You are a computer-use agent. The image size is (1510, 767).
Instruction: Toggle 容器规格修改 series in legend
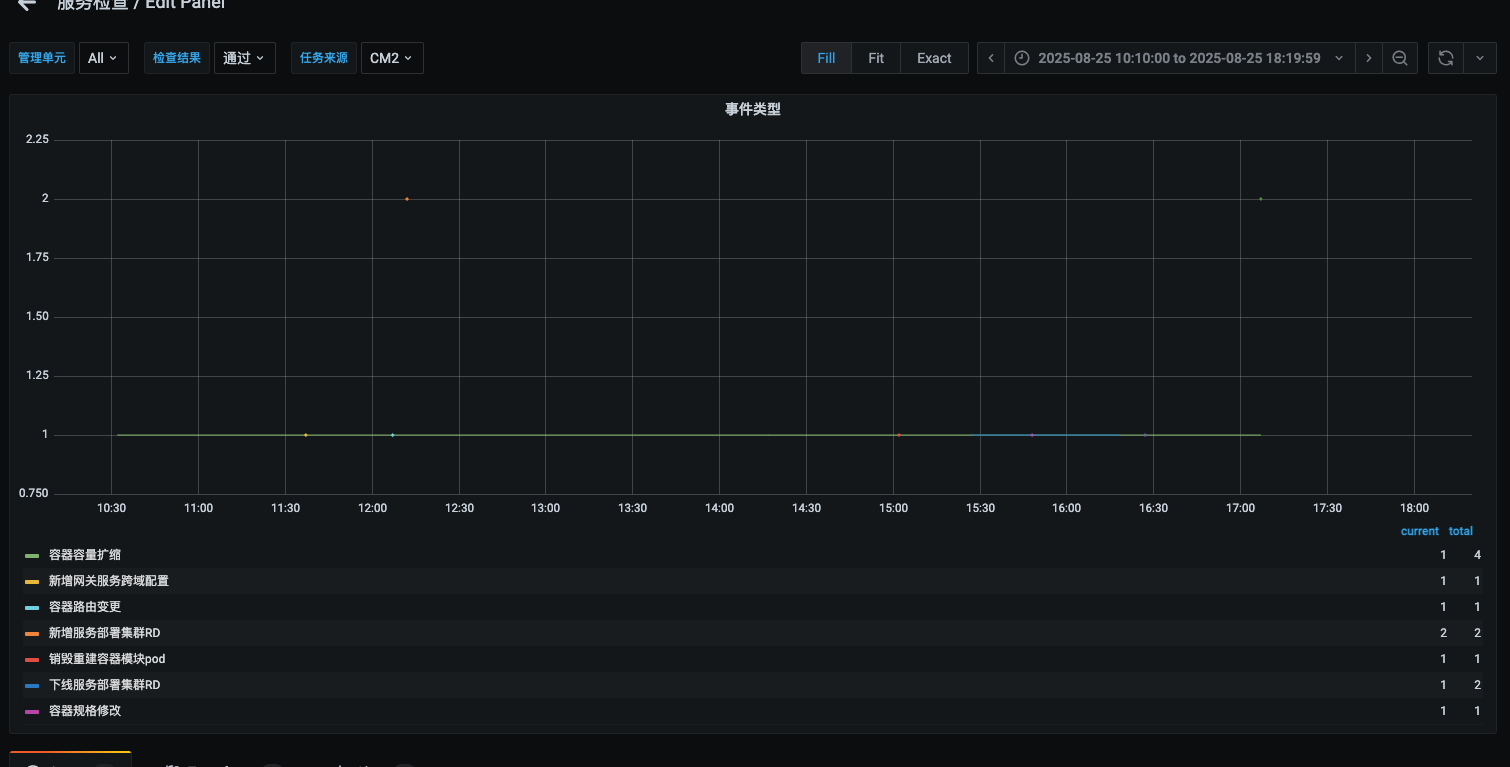pyautogui.click(x=85, y=711)
